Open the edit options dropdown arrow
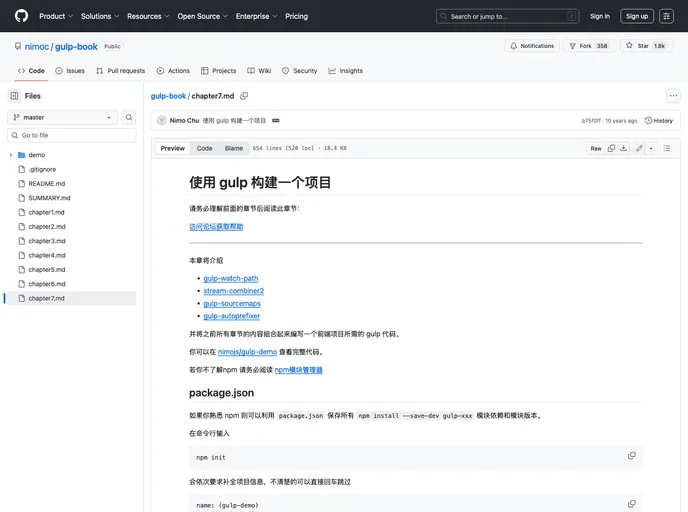The image size is (688, 512). tap(651, 148)
